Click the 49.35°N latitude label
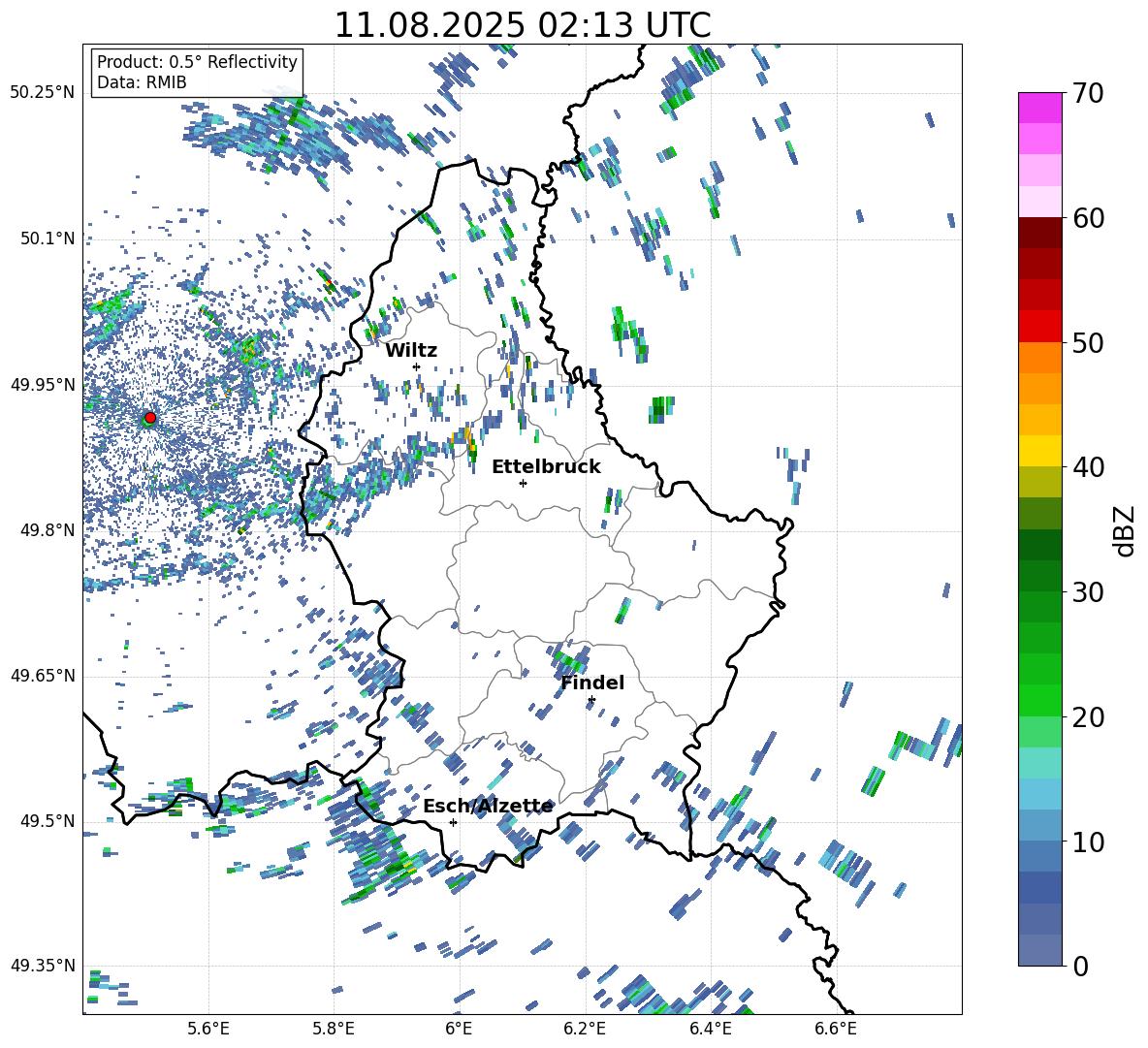 coord(43,966)
